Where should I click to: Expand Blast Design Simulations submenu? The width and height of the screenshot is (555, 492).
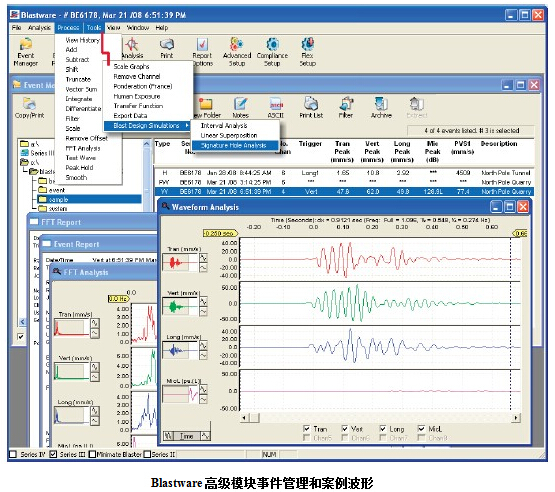tap(147, 126)
